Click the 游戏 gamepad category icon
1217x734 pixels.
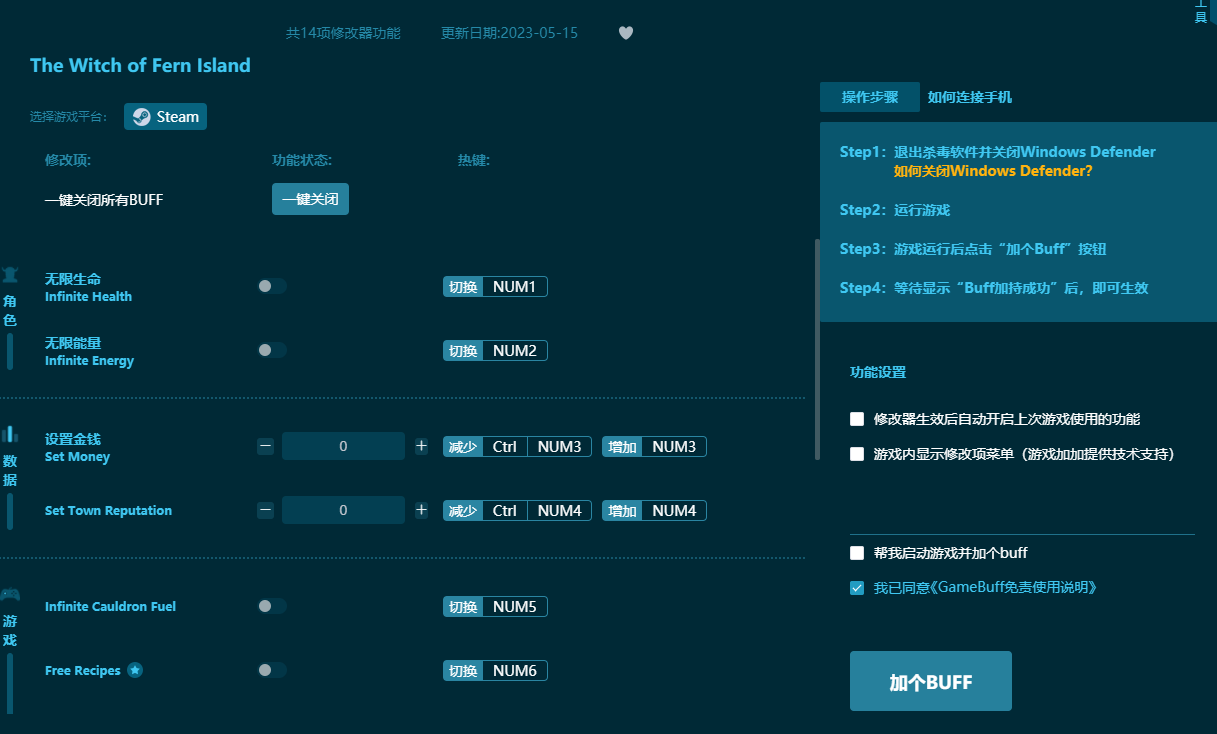(x=10, y=594)
